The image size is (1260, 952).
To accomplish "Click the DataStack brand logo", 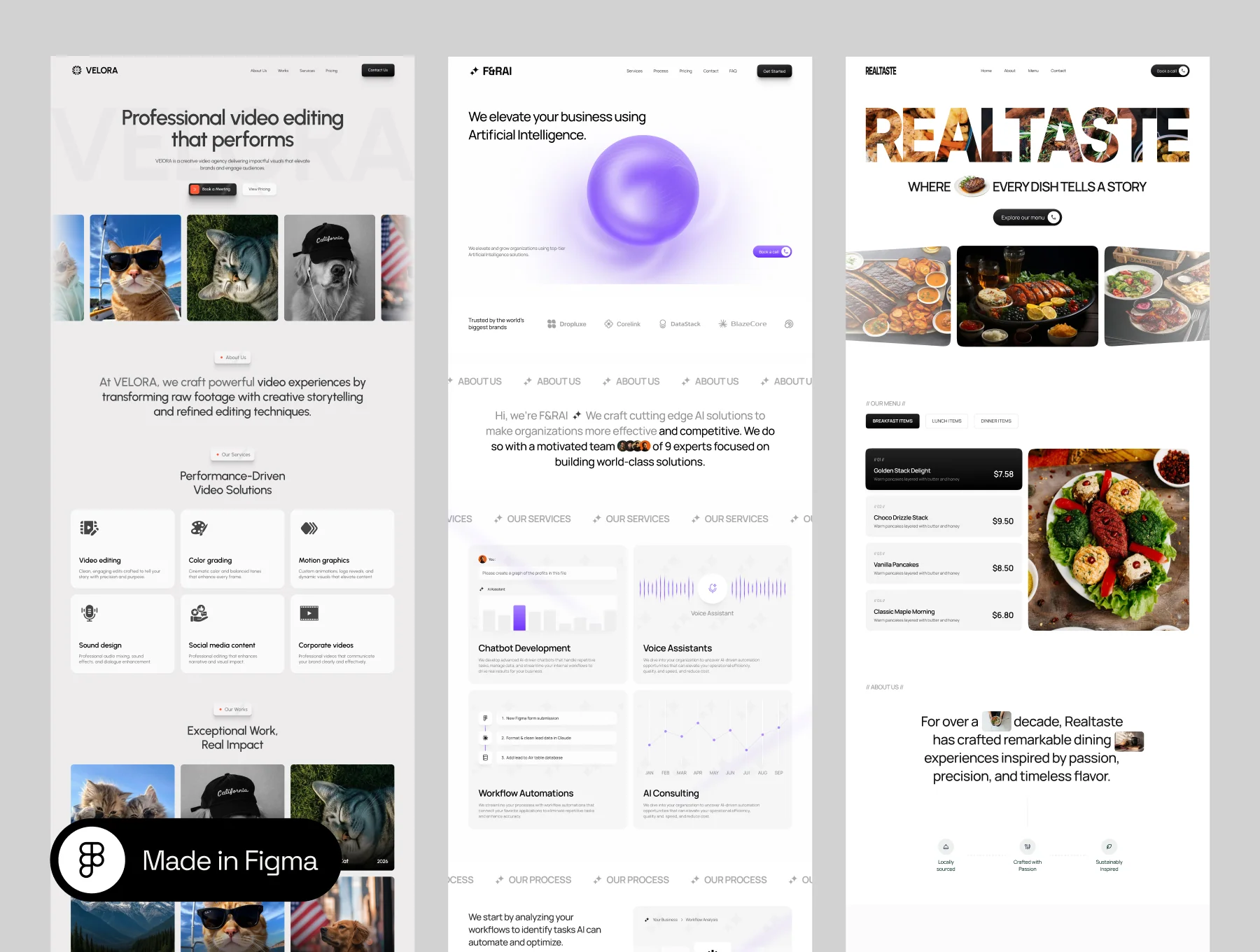I will [x=680, y=324].
